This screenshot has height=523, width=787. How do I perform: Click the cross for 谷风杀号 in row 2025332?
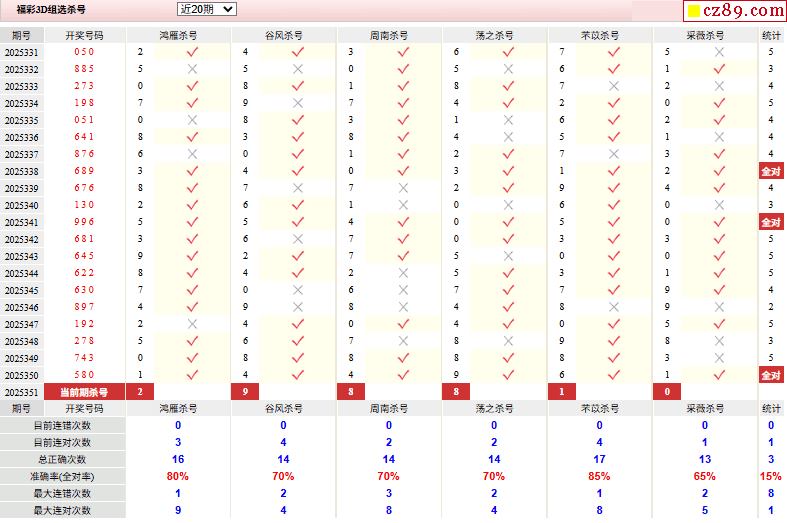point(297,69)
